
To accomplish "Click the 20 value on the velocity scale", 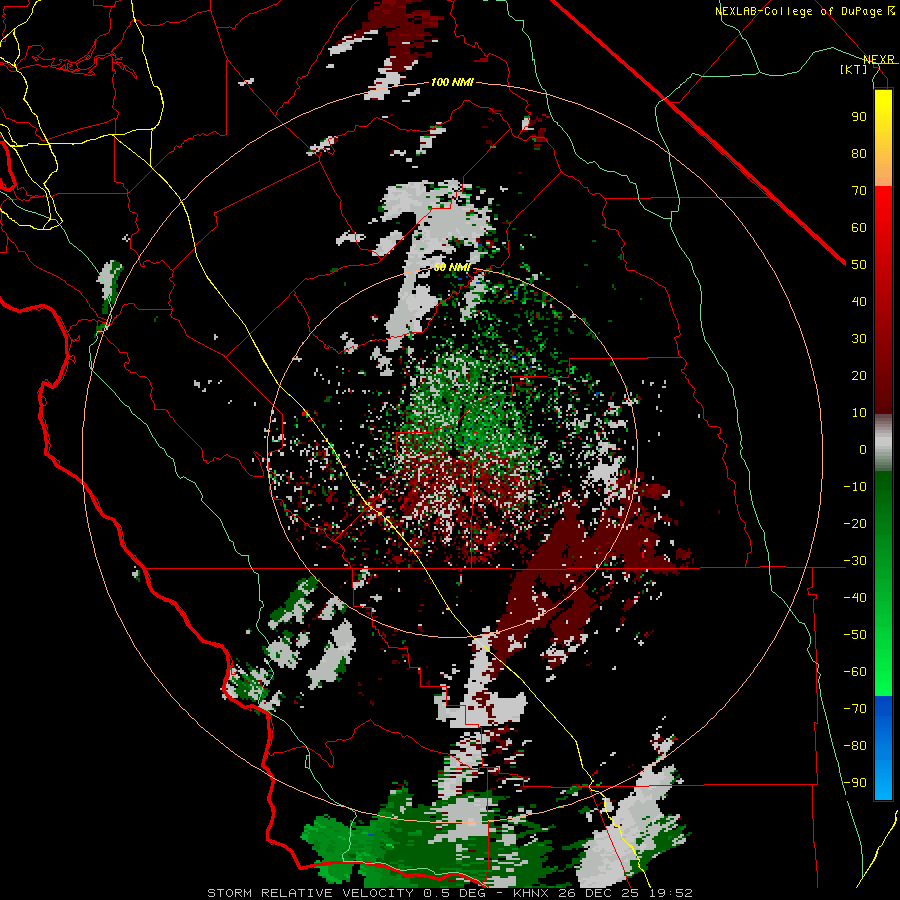I will tap(859, 375).
